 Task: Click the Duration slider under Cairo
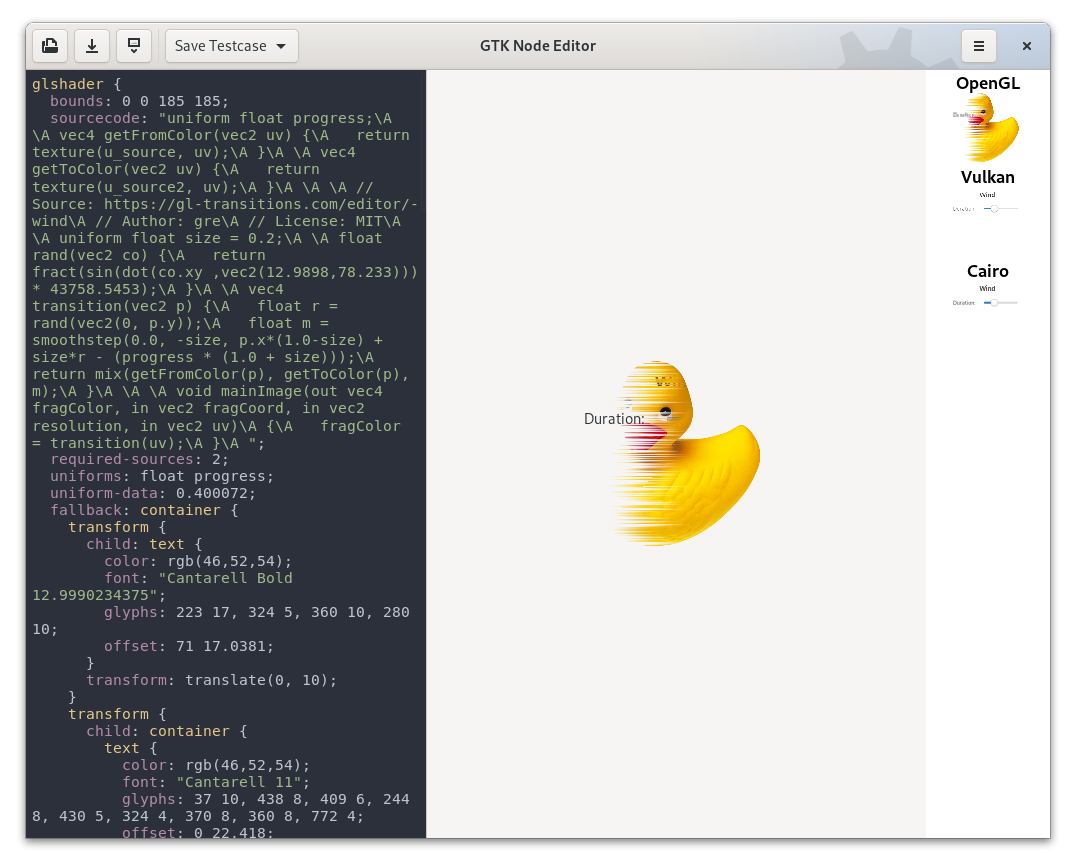tap(1001, 303)
